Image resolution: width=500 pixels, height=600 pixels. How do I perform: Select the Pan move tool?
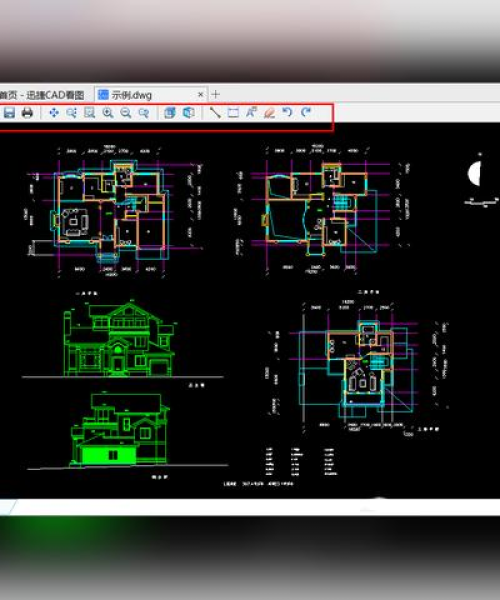(54, 112)
